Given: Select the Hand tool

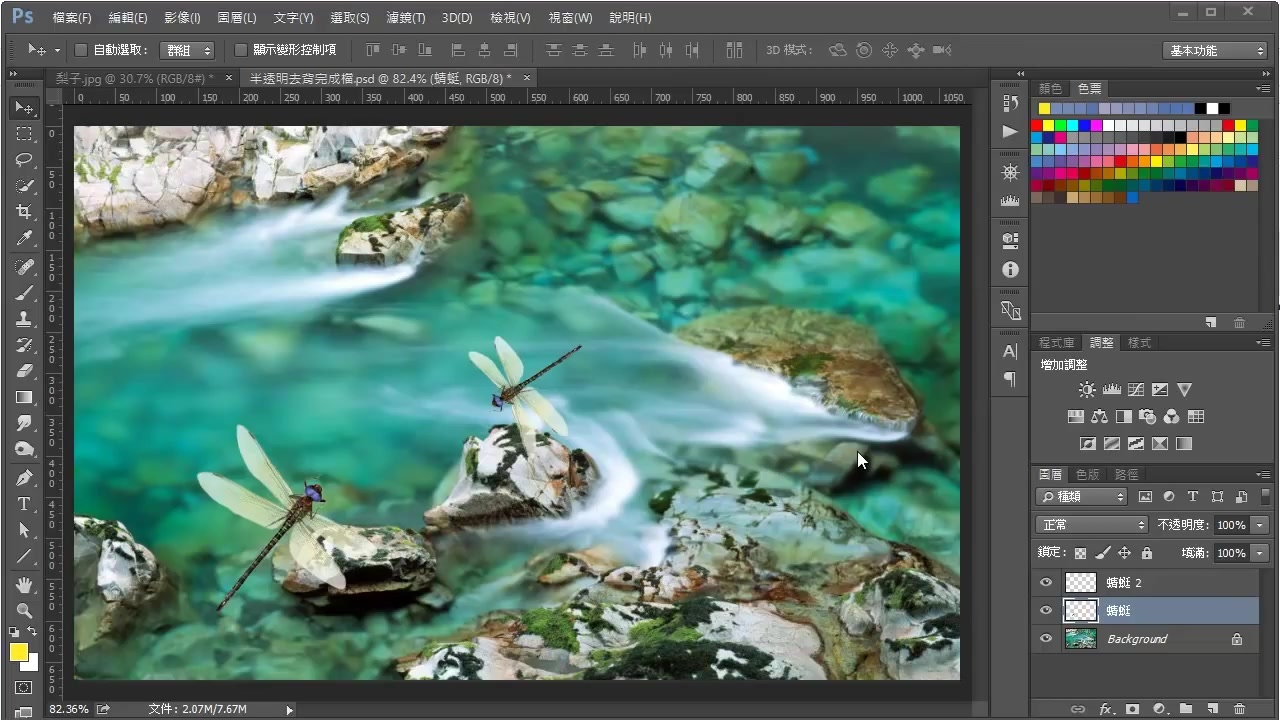Looking at the screenshot, I should pyautogui.click(x=25, y=584).
